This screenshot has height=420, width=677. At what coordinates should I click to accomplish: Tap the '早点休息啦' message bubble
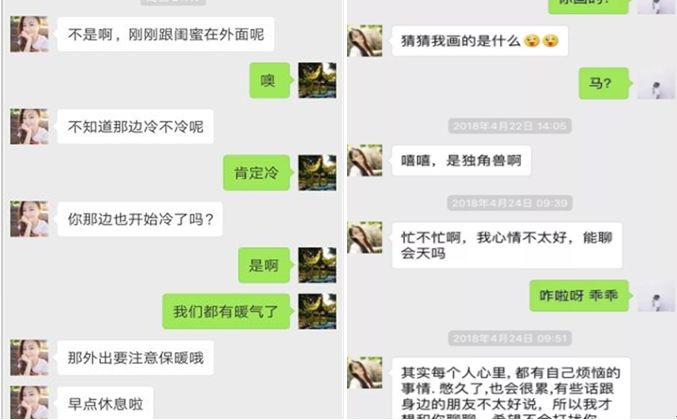pos(105,403)
